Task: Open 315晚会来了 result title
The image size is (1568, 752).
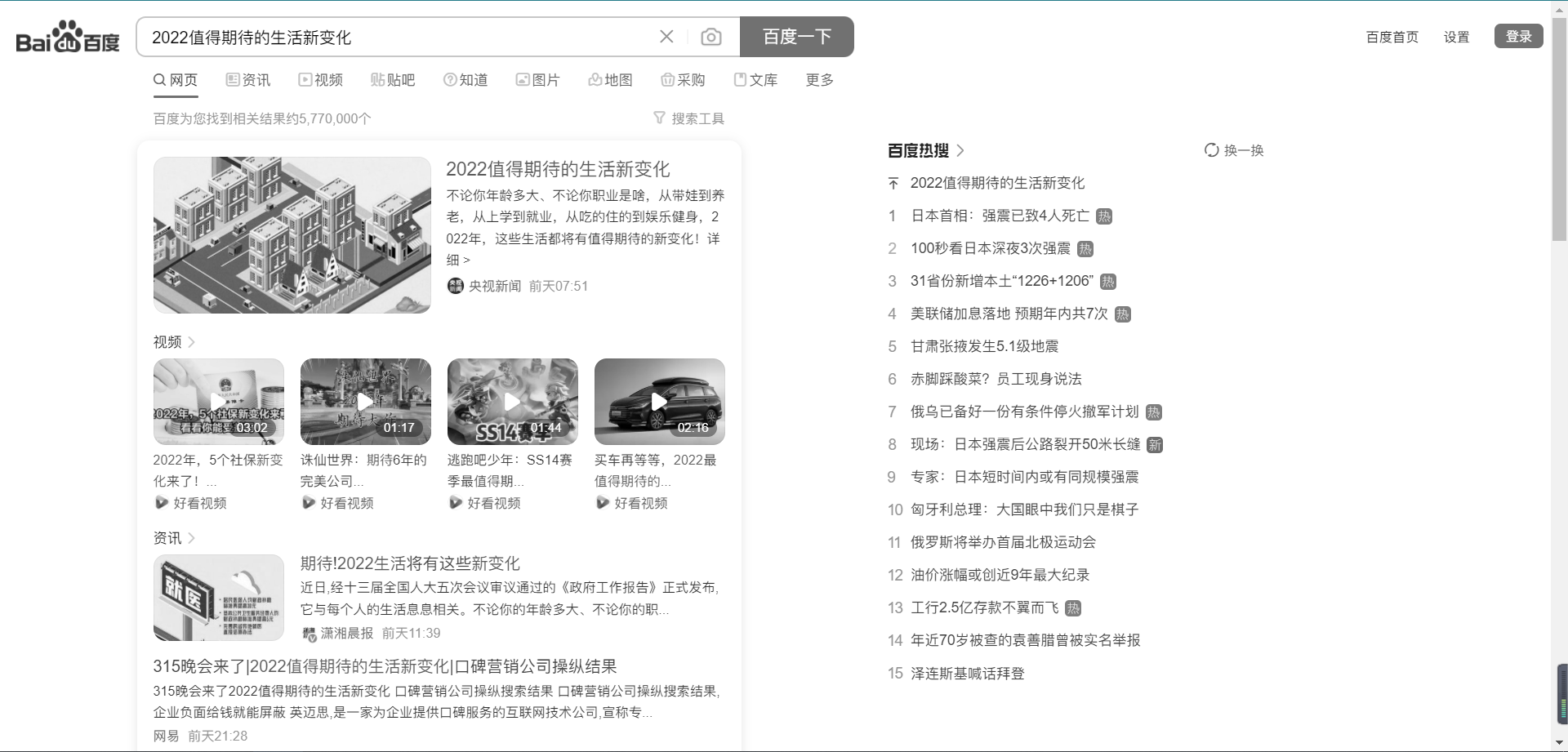Action: click(x=385, y=666)
